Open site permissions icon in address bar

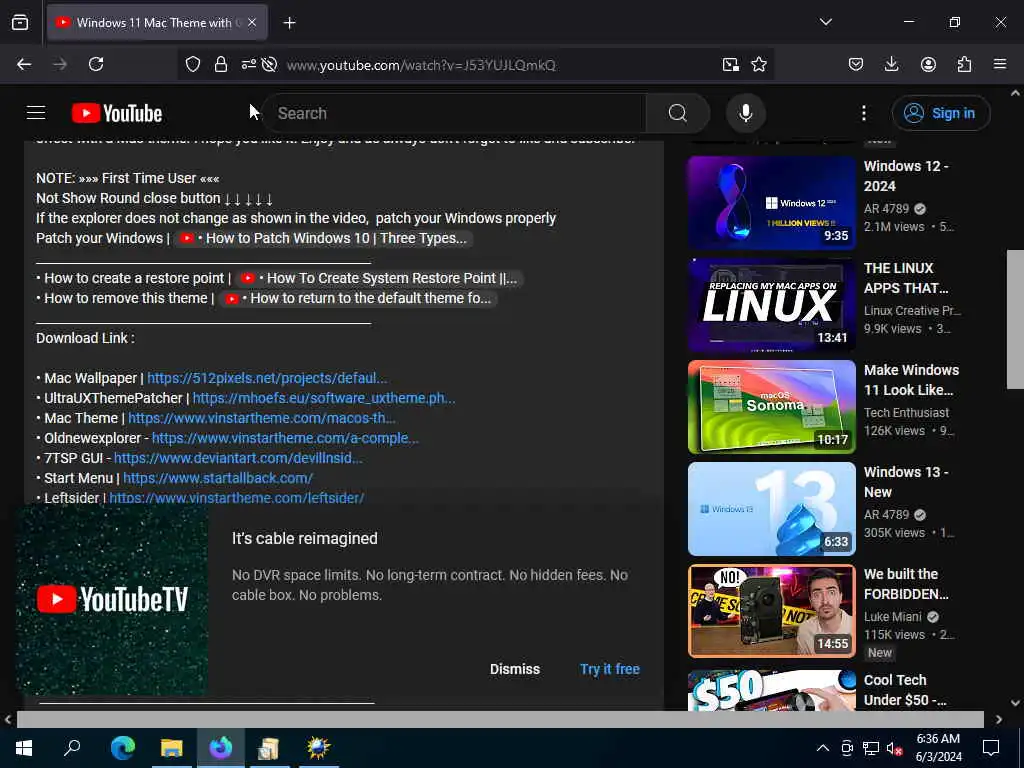pos(249,64)
